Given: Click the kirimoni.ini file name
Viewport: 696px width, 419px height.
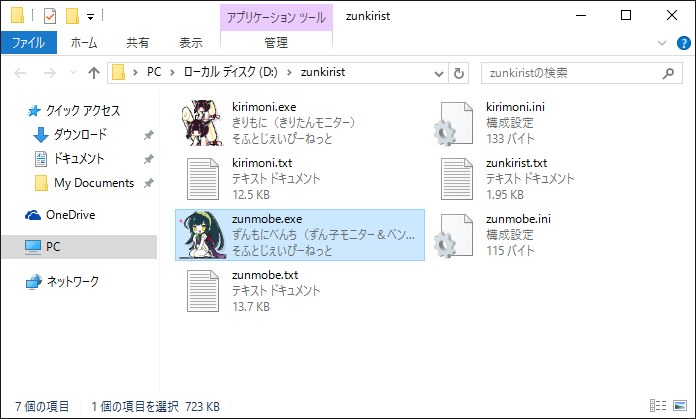Looking at the screenshot, I should point(515,107).
